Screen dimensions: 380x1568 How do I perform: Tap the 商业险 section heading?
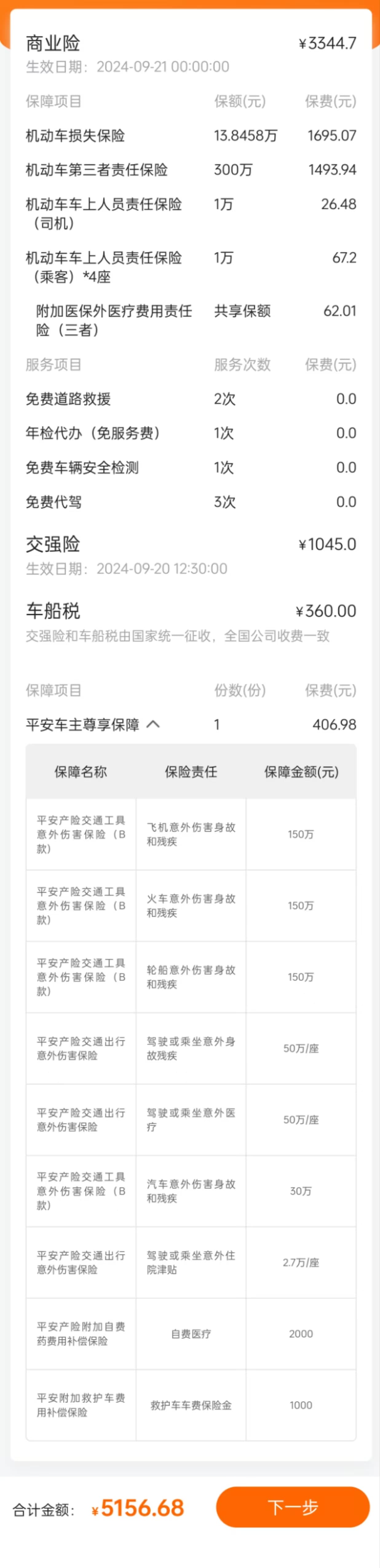(x=53, y=43)
